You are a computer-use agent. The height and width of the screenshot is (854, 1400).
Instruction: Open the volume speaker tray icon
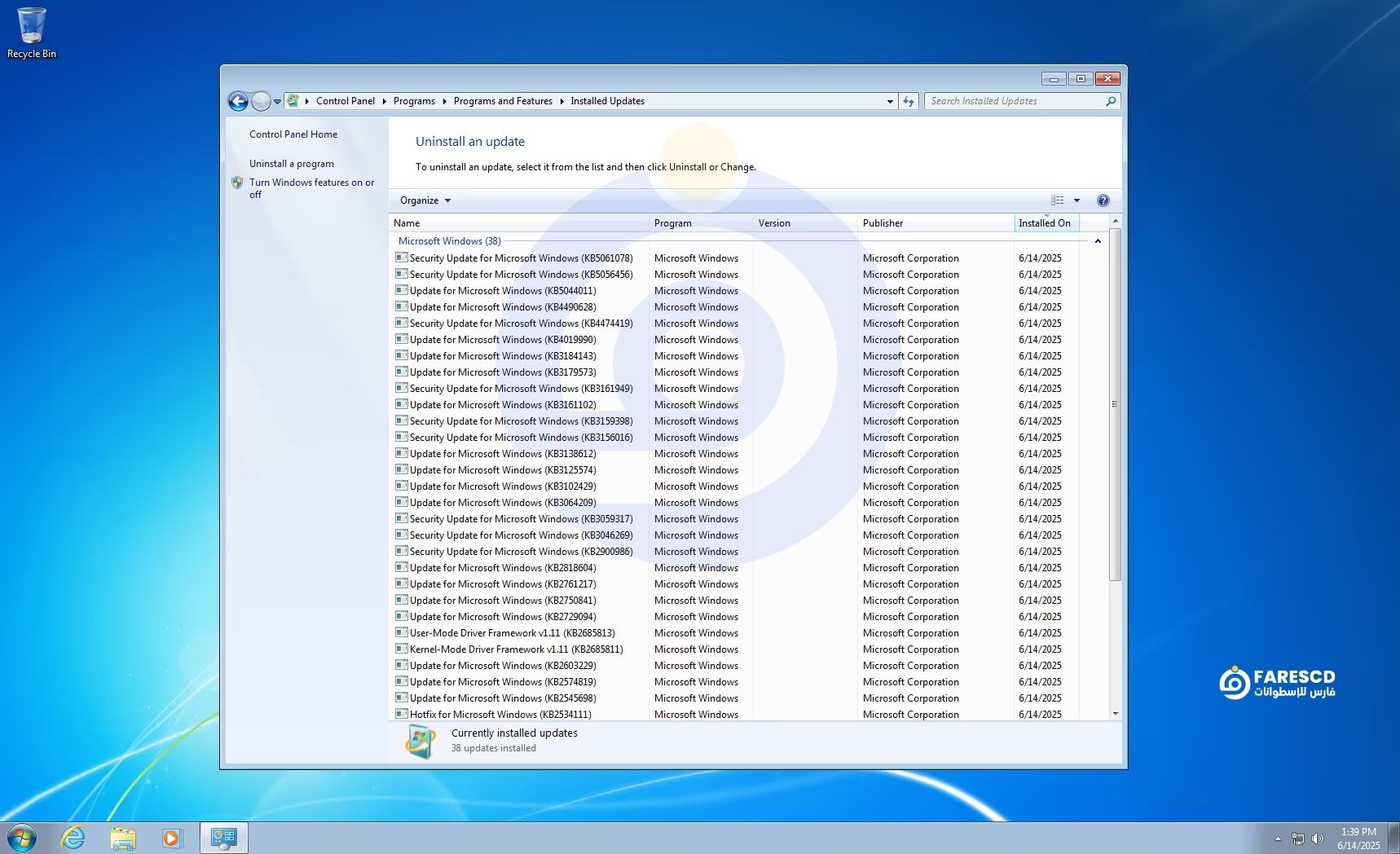pyautogui.click(x=1318, y=839)
